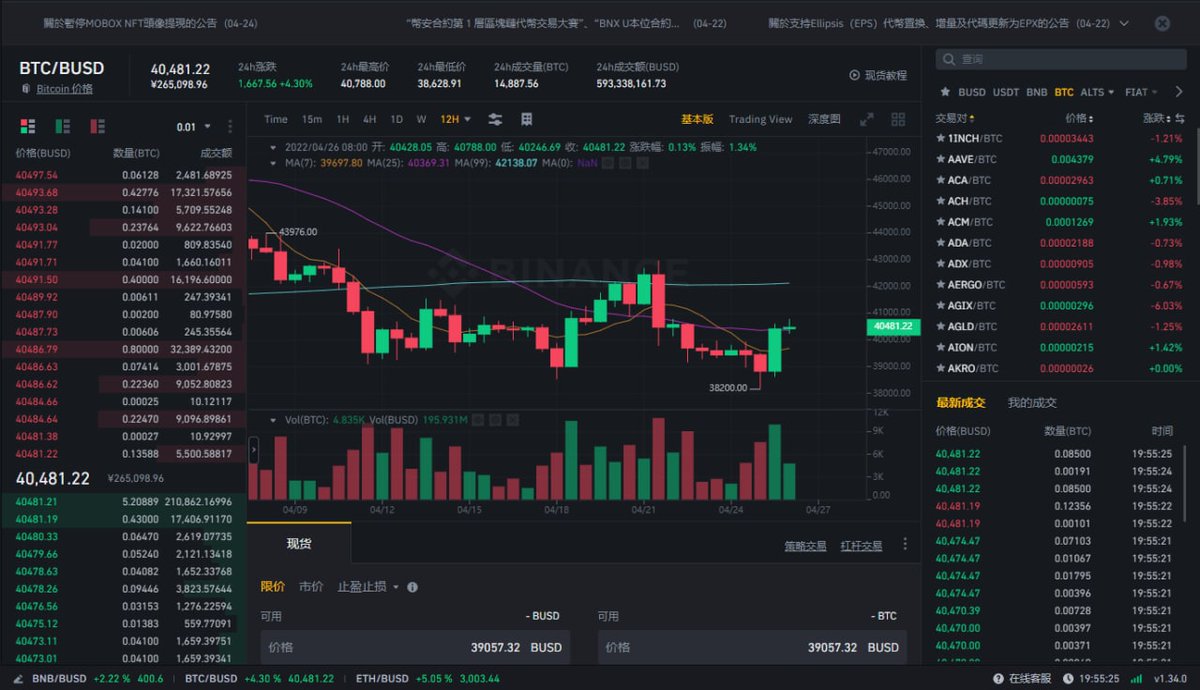Expand chart to fullscreen

(x=867, y=119)
